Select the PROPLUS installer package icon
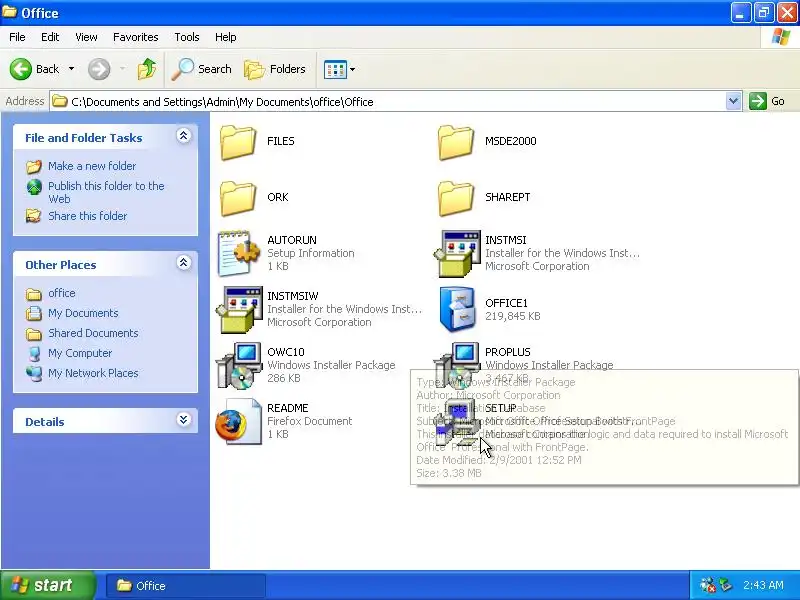Screen dimensions: 800x600 457,366
